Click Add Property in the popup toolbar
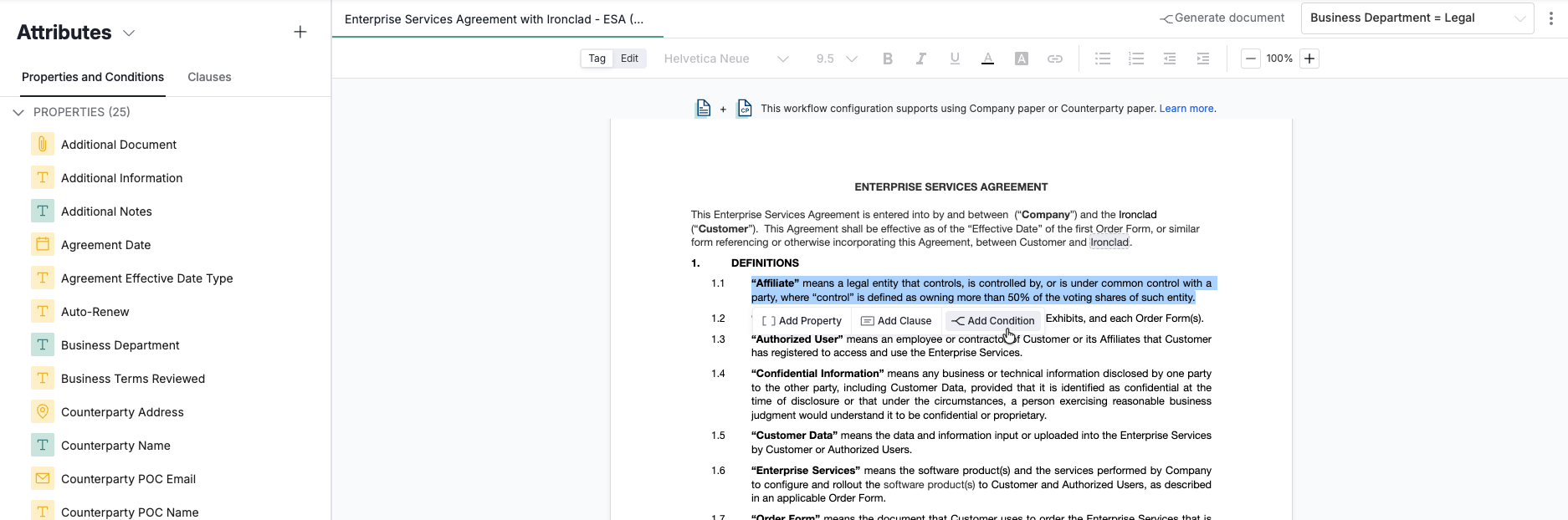This screenshot has width=1568, height=520. 802,321
